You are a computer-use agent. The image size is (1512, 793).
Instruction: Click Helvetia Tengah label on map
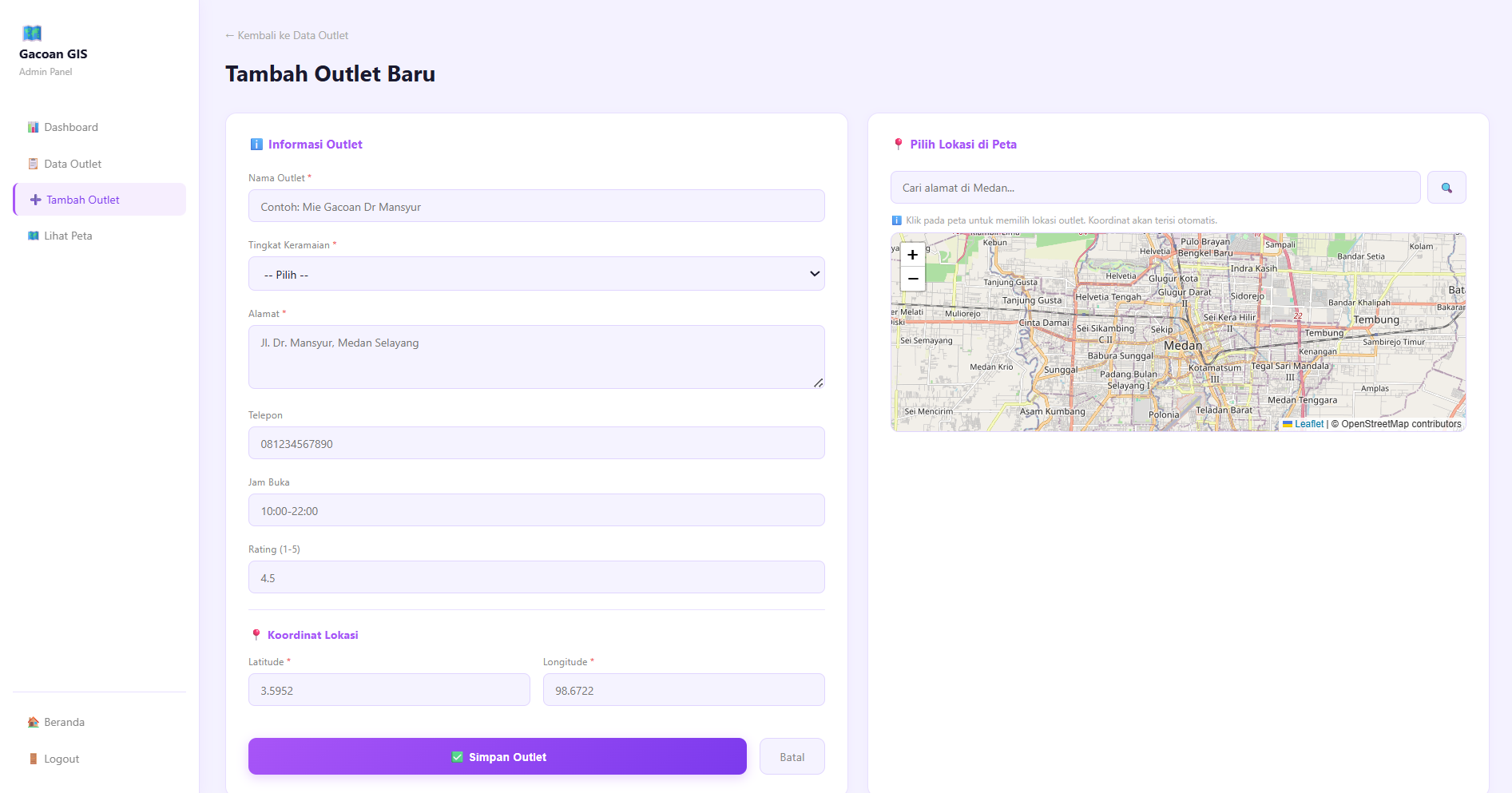pyautogui.click(x=1109, y=297)
